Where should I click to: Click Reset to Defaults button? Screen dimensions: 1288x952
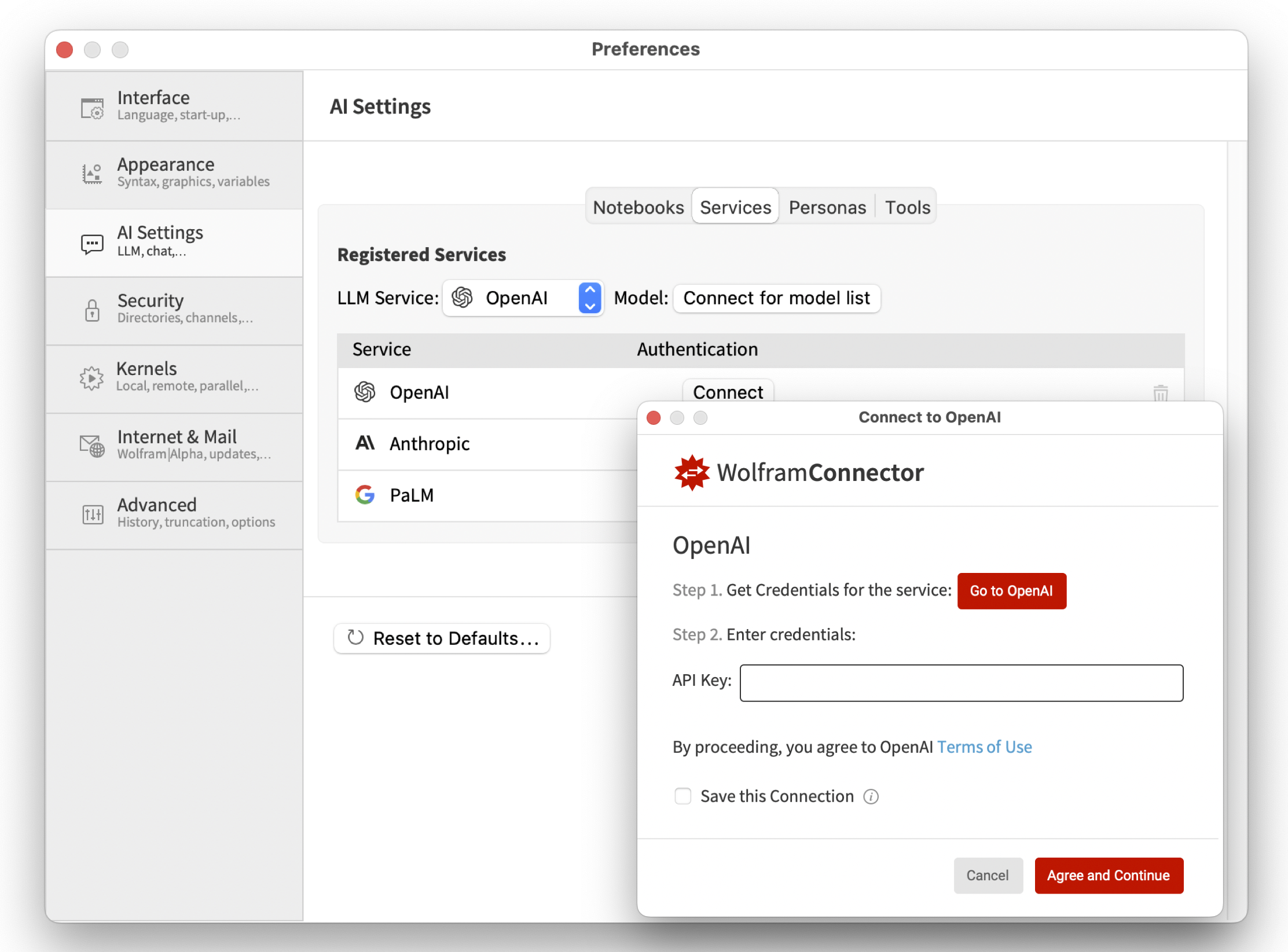(x=442, y=638)
